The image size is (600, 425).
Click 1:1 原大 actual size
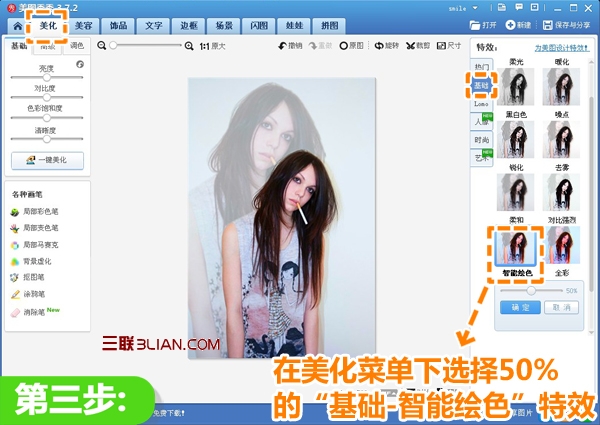click(x=212, y=46)
